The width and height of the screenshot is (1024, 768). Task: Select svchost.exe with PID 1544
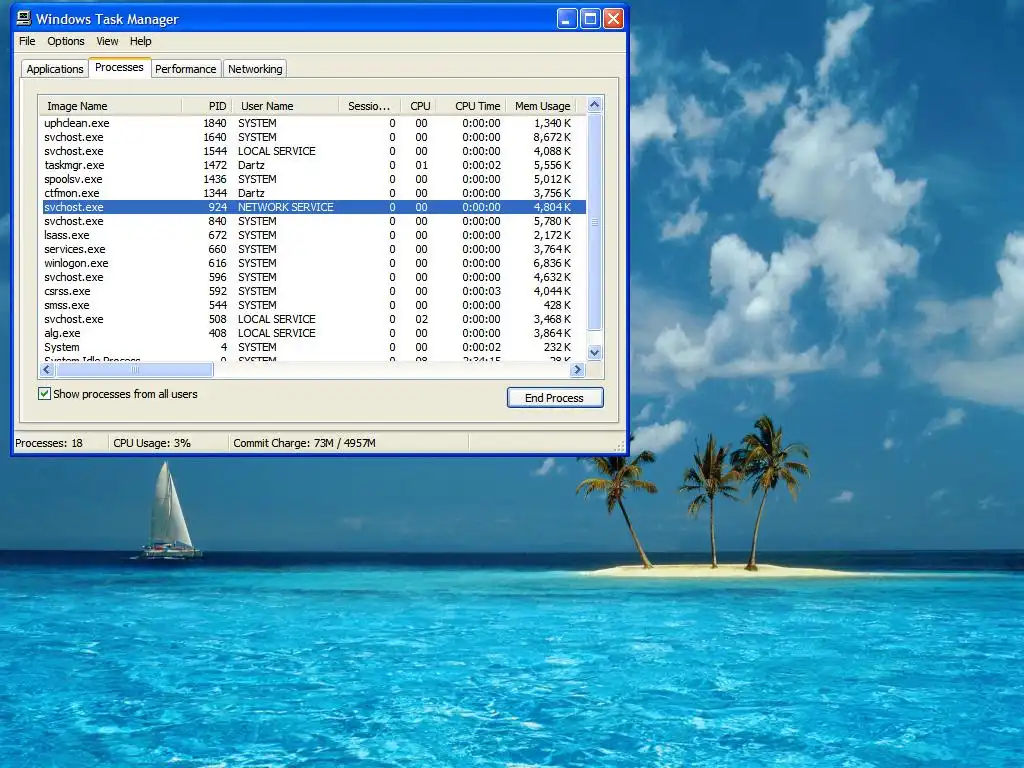point(312,151)
